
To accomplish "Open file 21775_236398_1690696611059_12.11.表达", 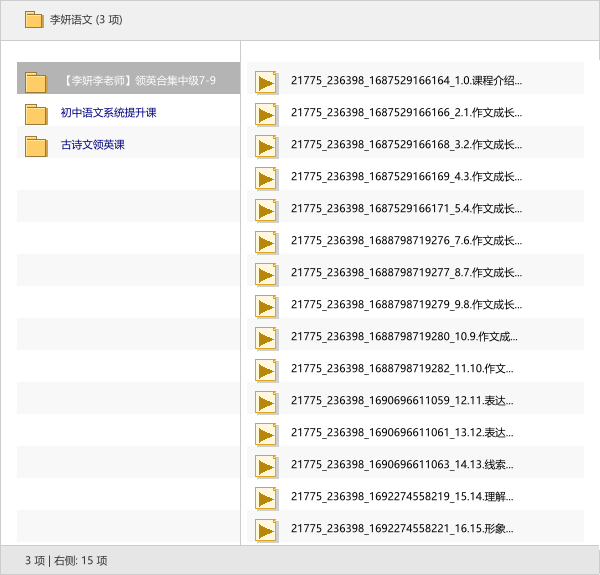I will tap(402, 401).
